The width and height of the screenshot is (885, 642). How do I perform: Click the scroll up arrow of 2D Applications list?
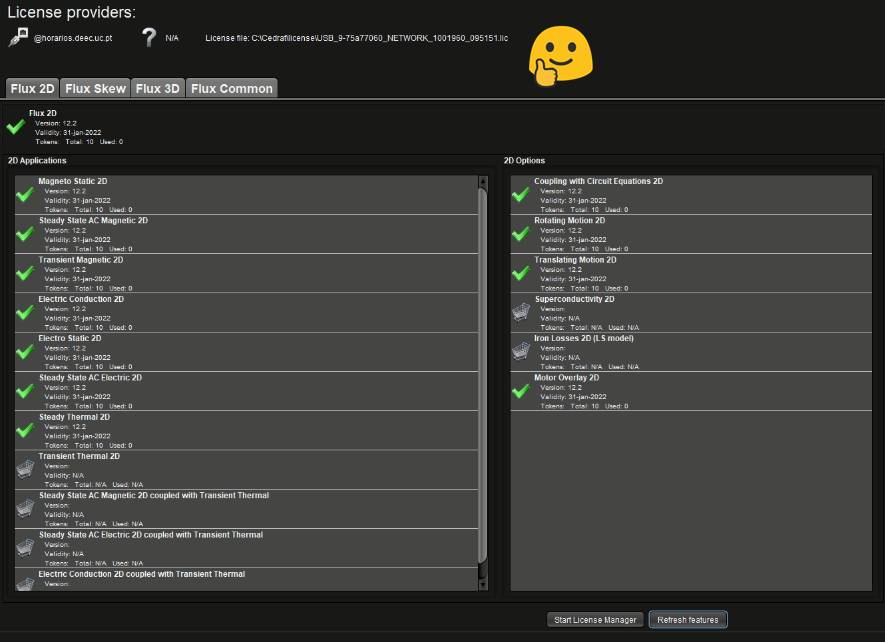tap(483, 181)
